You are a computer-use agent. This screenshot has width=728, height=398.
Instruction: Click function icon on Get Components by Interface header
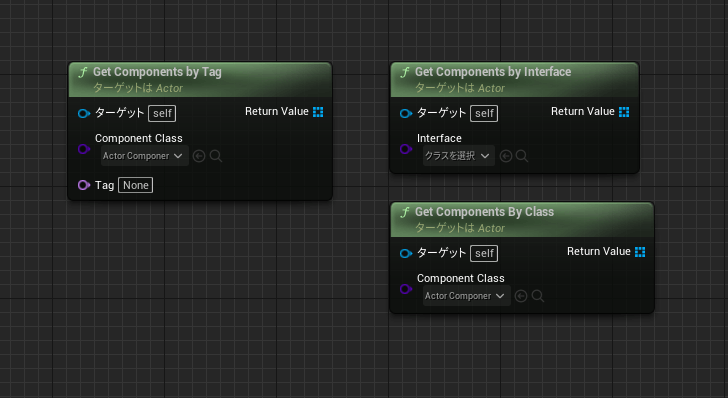coord(404,72)
